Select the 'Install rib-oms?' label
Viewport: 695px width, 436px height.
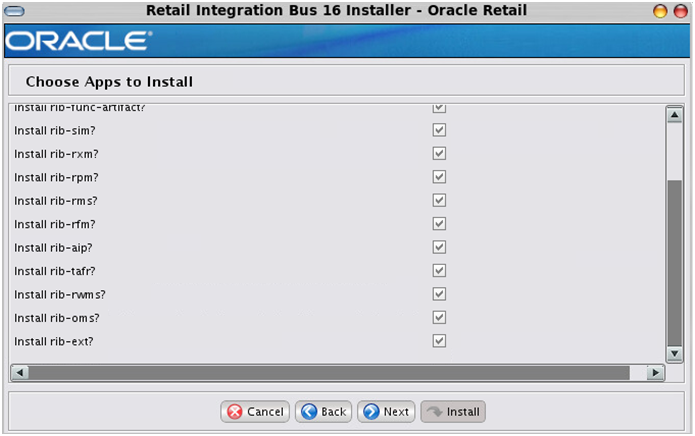tap(57, 318)
